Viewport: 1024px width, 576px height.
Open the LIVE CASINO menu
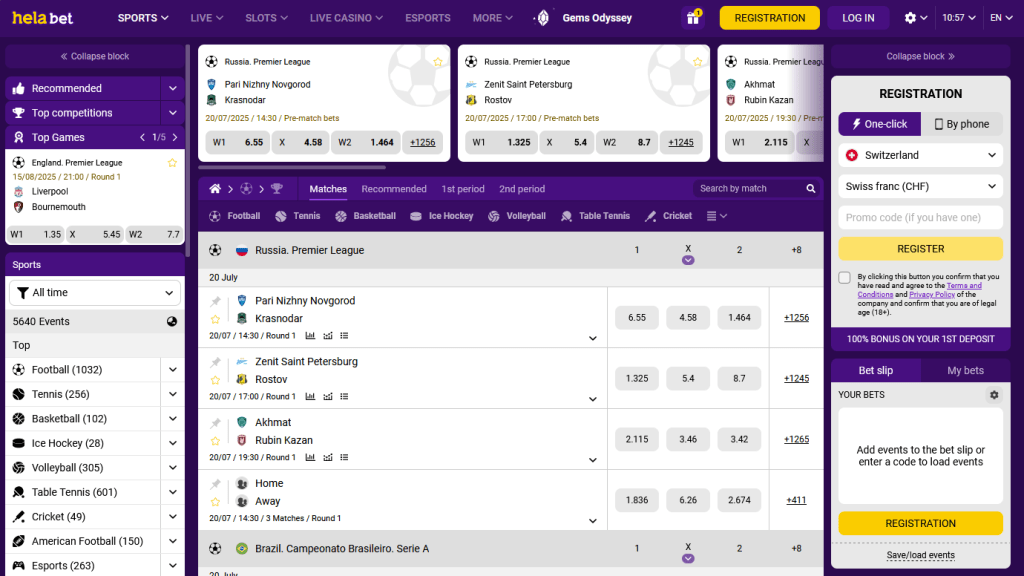pyautogui.click(x=346, y=18)
